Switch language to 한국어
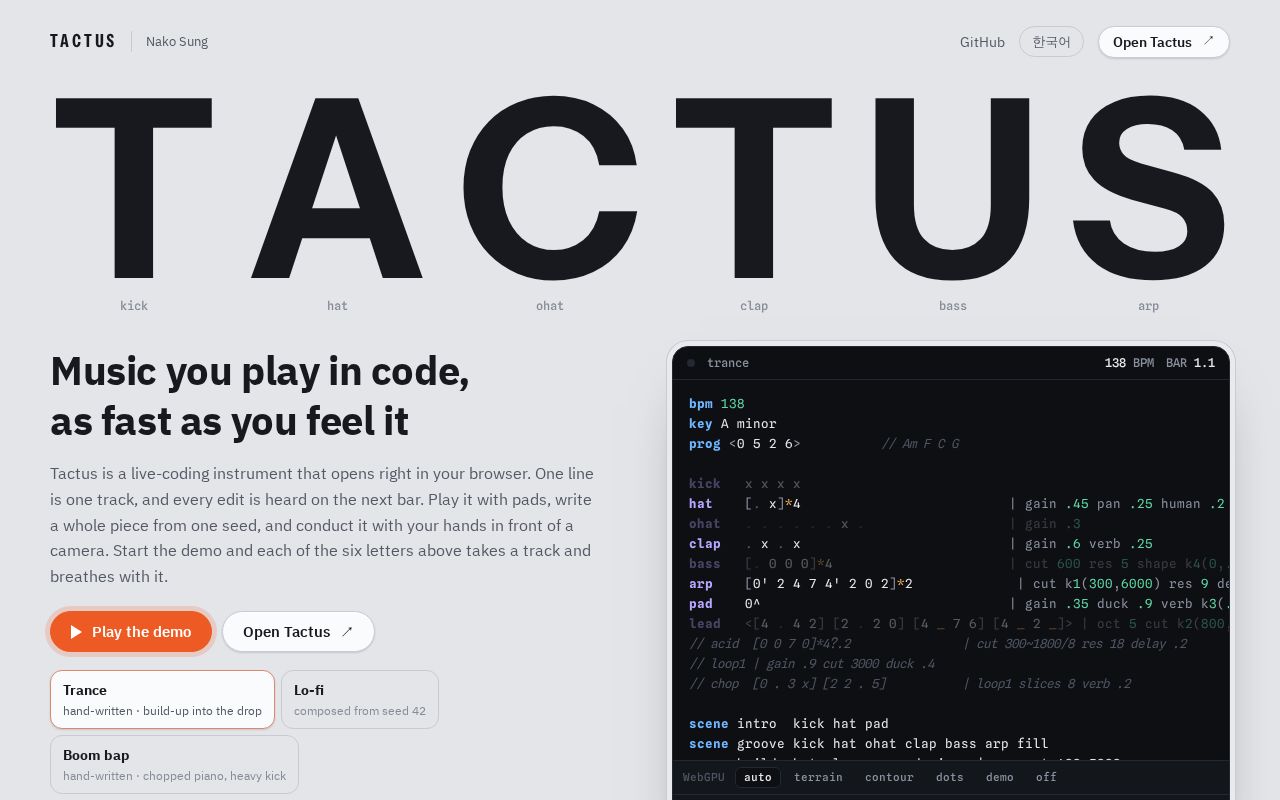 (x=1051, y=42)
